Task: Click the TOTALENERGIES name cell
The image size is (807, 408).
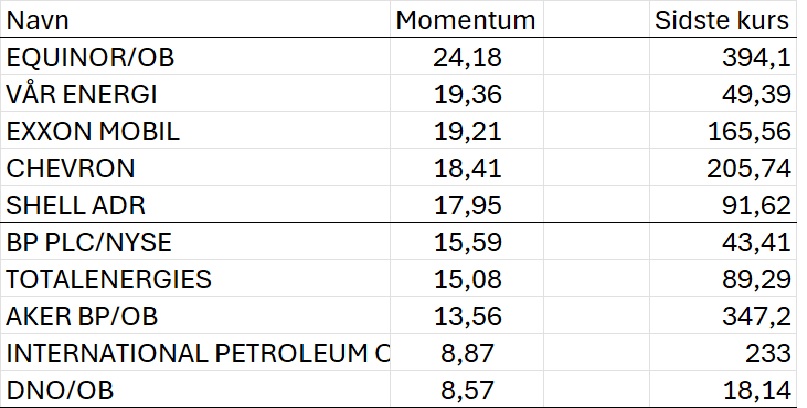Action: tap(195, 278)
